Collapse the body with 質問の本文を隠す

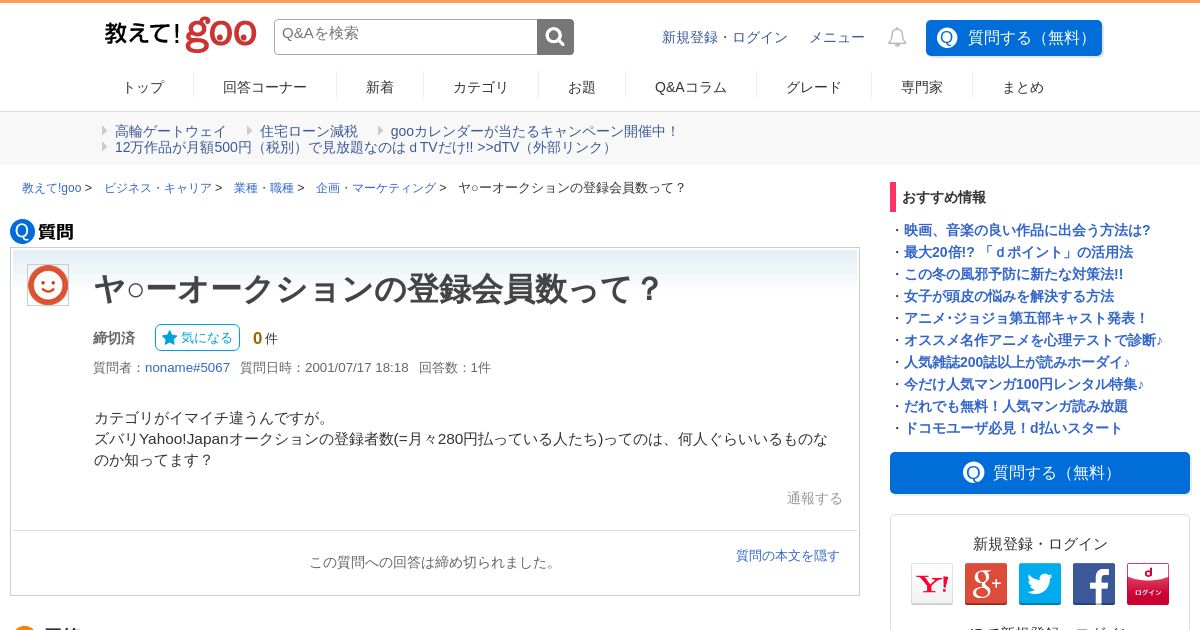tap(788, 555)
